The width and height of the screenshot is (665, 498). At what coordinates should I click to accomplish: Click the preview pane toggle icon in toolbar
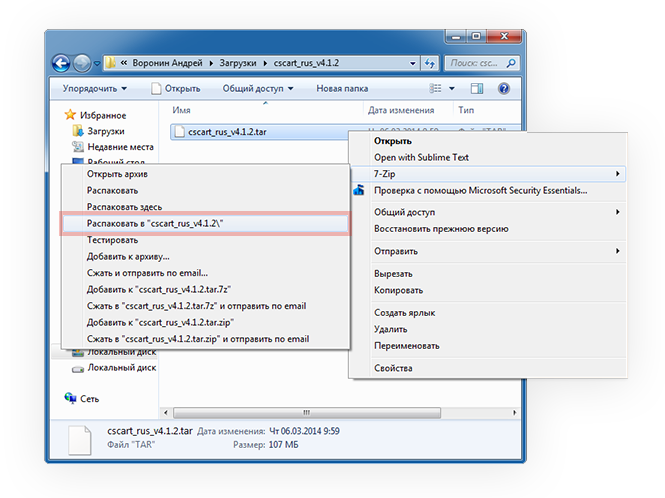click(482, 88)
